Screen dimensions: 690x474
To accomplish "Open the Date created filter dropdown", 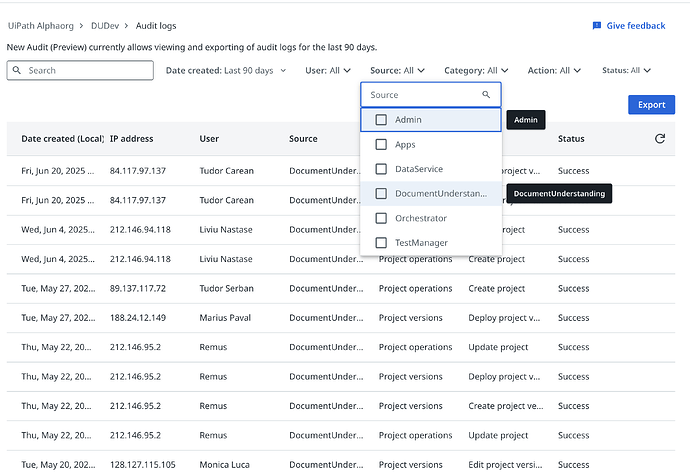I will point(226,70).
